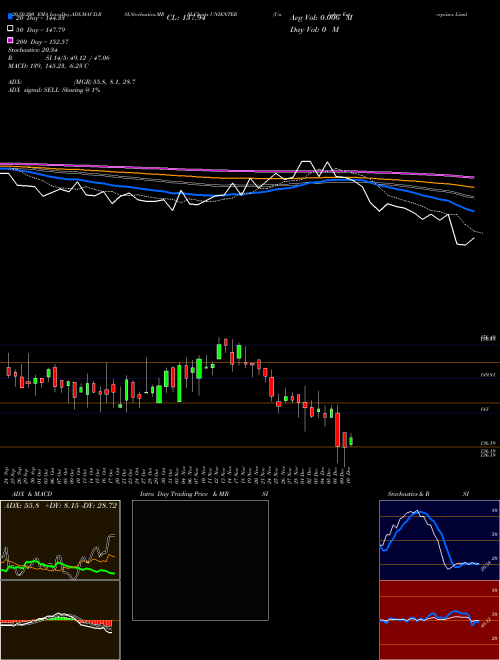Click the MACD histogram chart panel
Image resolution: width=500 pixels, height=660 pixels.
pos(60,620)
